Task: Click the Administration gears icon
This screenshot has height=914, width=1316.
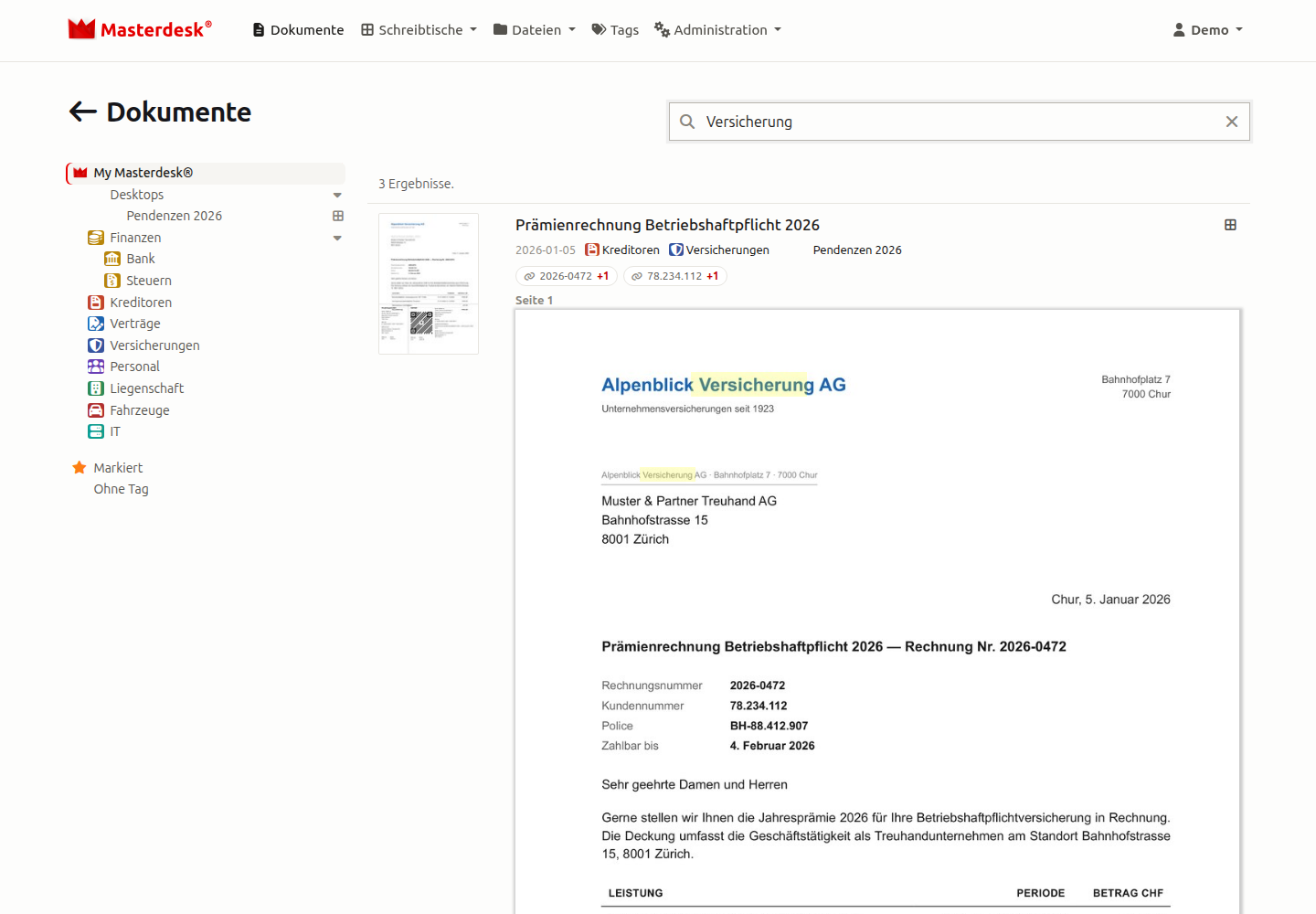Action: point(662,29)
